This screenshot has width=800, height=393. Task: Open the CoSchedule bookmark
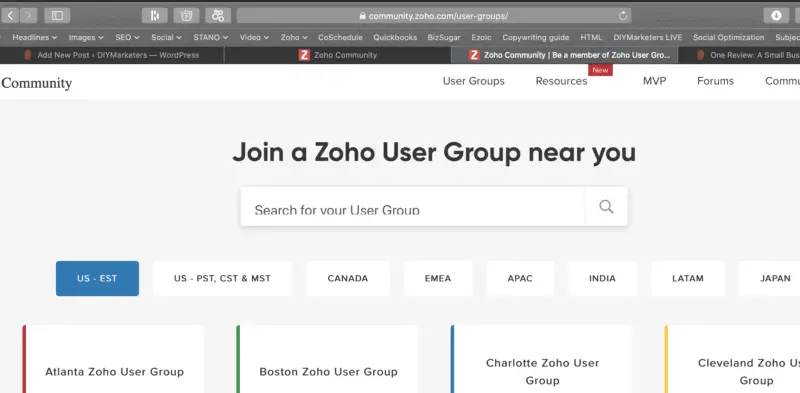pos(340,37)
